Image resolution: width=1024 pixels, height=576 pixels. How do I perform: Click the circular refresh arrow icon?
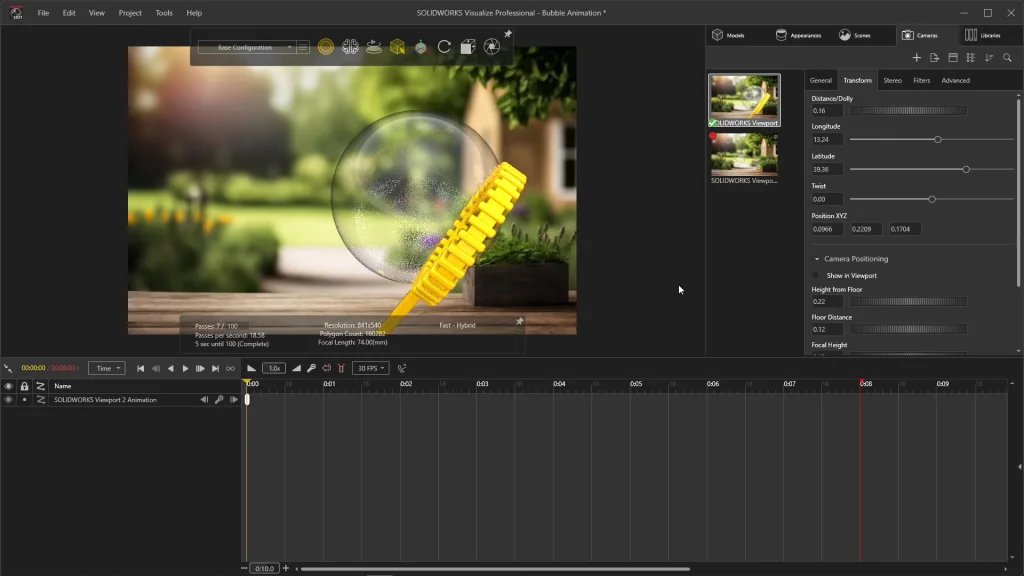pyautogui.click(x=444, y=47)
